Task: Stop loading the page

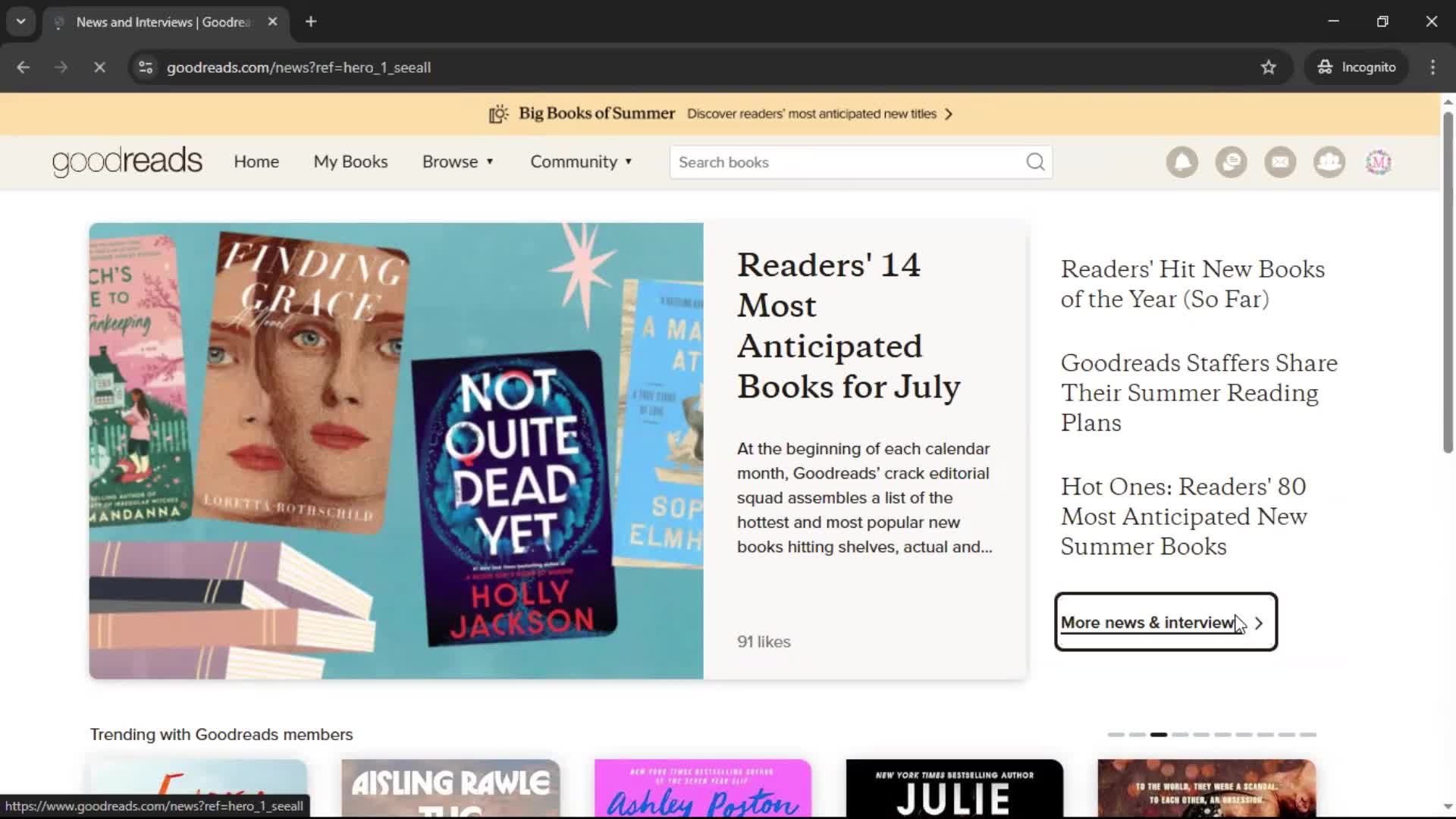Action: tap(99, 67)
